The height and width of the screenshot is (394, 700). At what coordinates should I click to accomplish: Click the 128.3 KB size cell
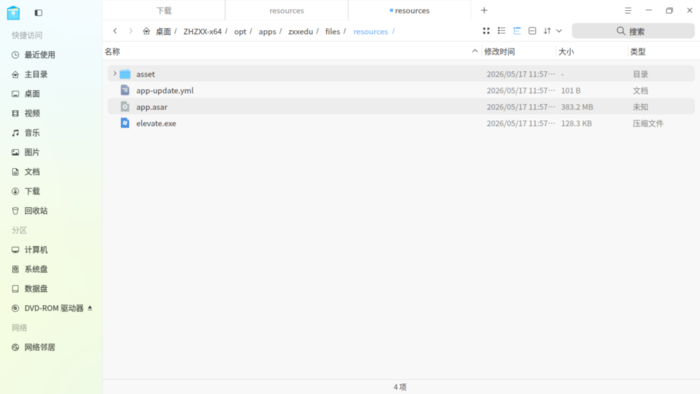click(576, 124)
